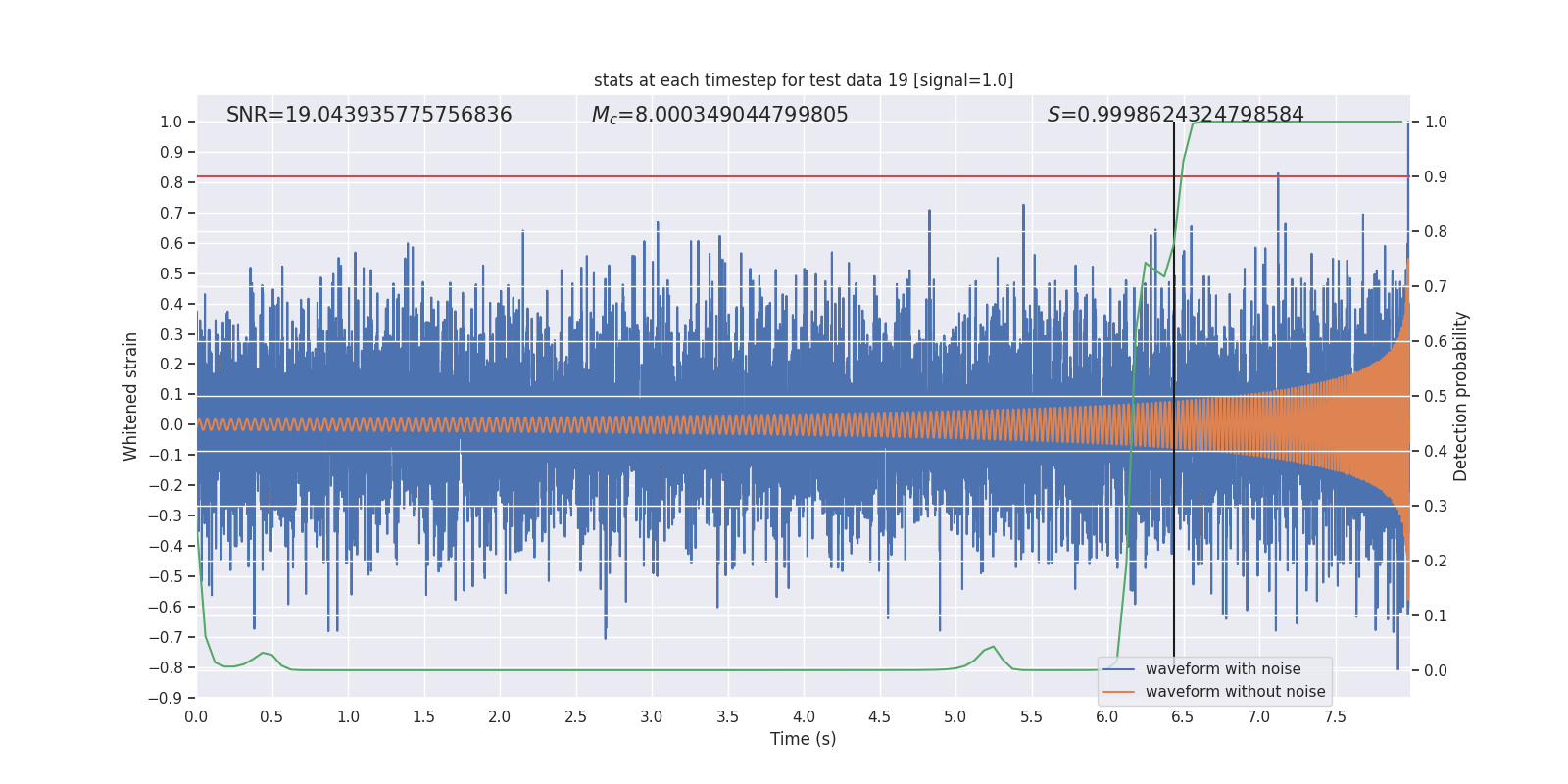Click the 2.5 tick on the time axis

575,716
